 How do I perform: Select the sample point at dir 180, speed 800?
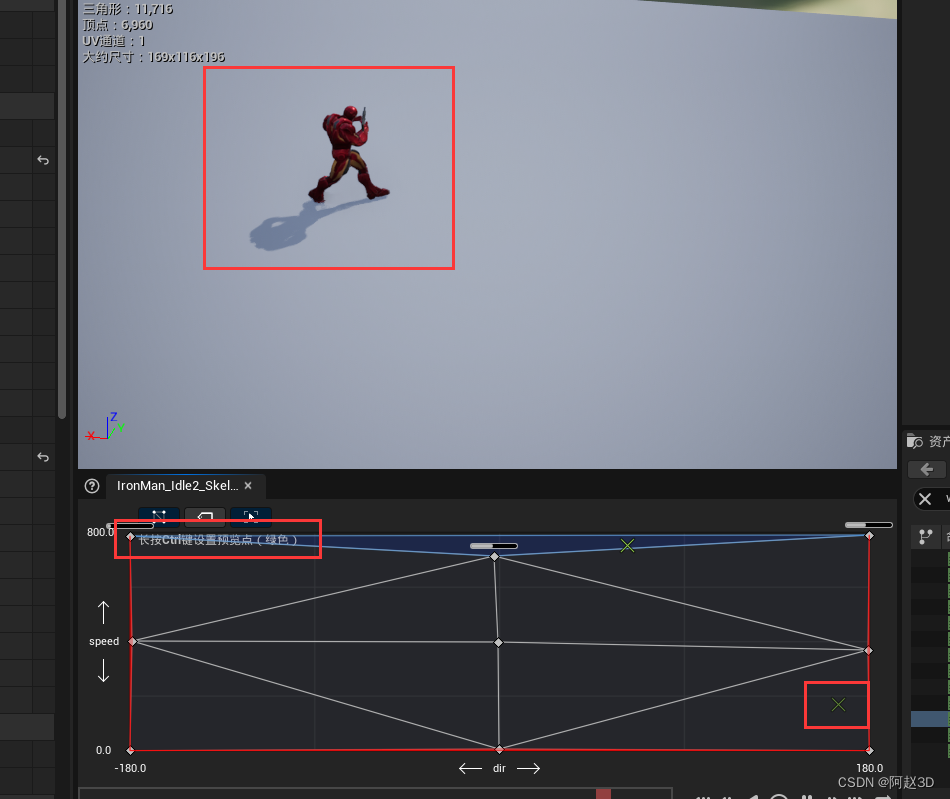click(869, 535)
